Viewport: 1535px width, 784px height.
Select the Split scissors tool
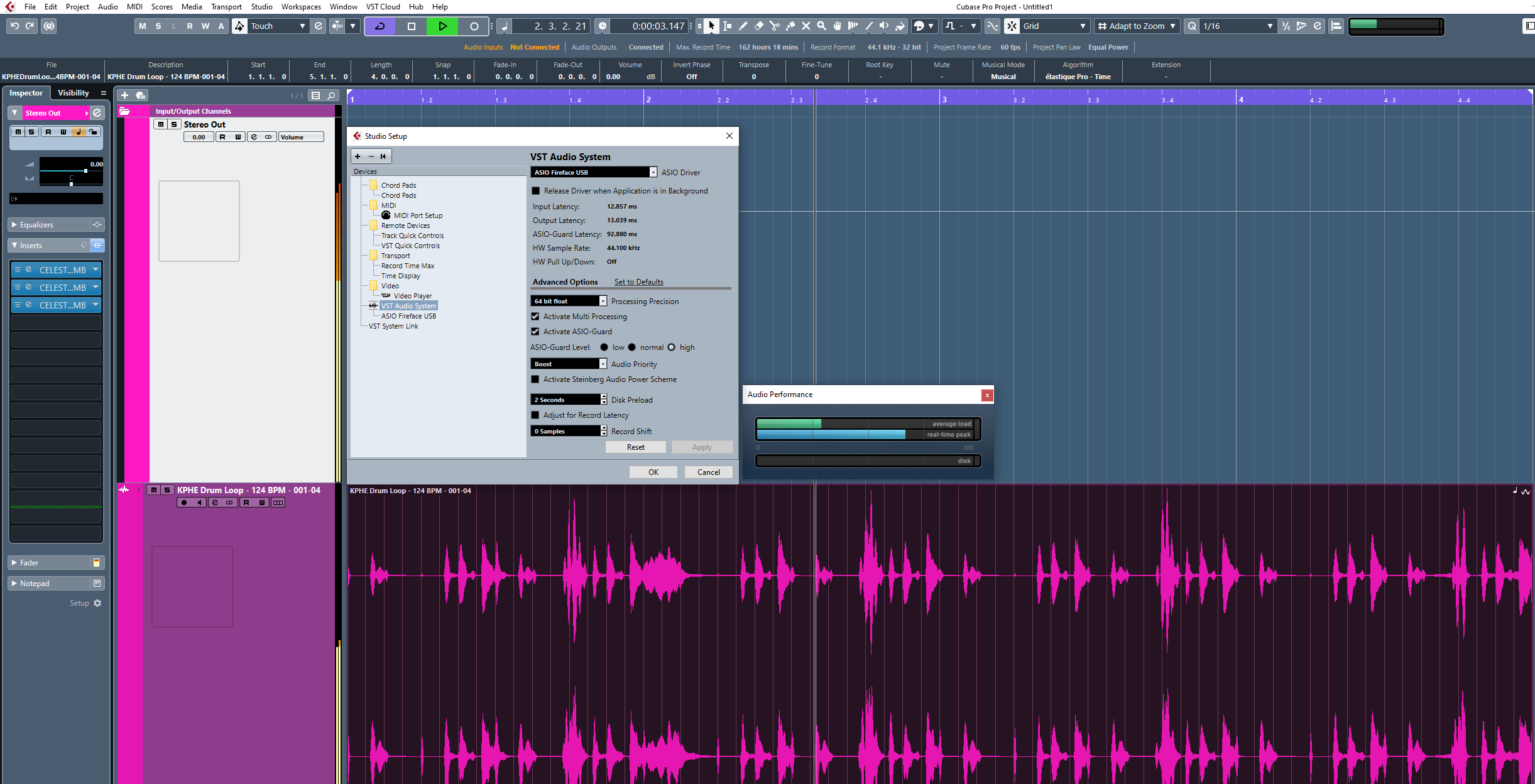click(774, 26)
